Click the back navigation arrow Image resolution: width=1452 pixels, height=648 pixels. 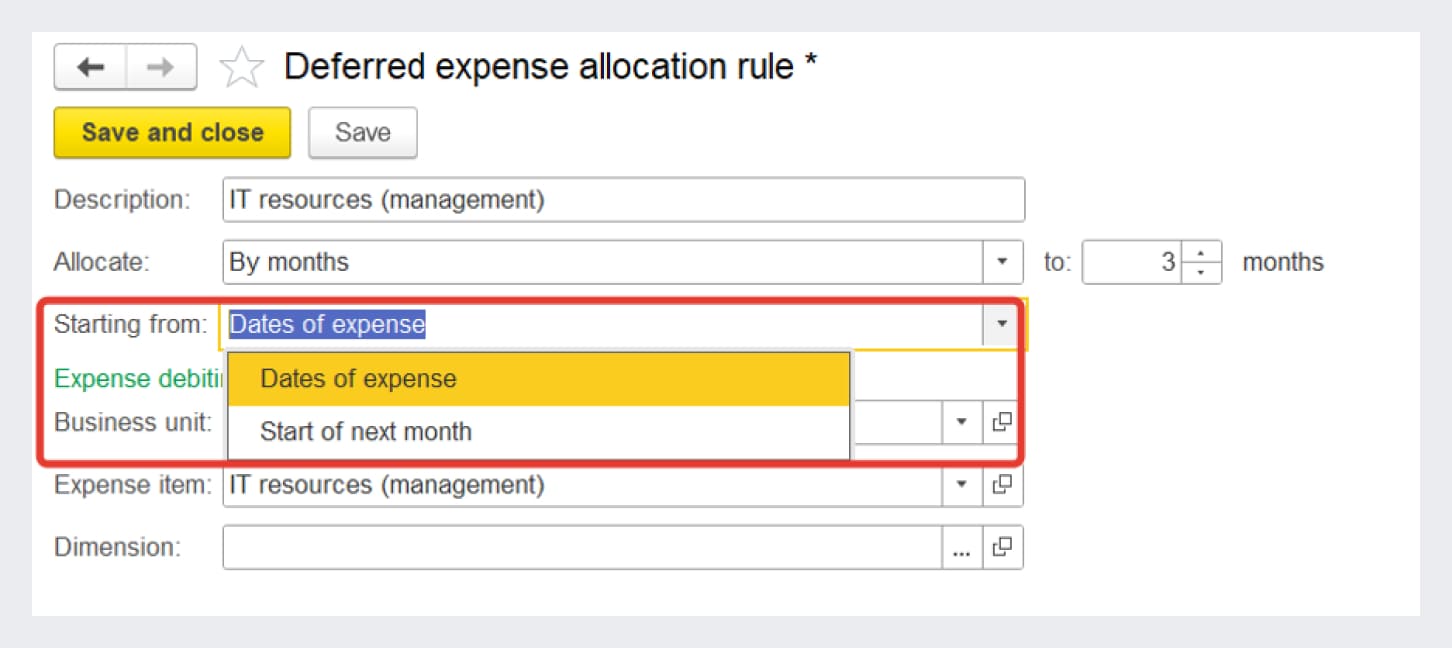click(91, 68)
